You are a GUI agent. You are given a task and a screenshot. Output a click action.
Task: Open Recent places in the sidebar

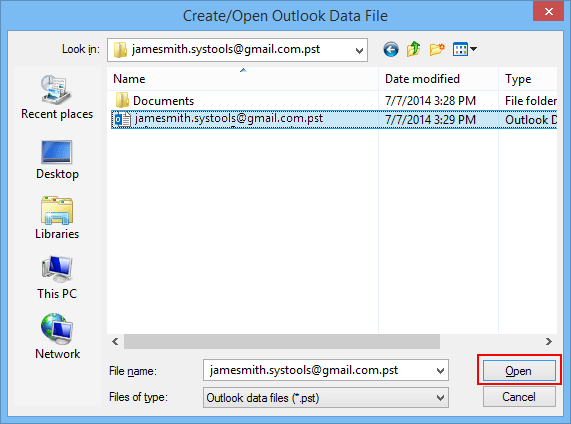57,97
